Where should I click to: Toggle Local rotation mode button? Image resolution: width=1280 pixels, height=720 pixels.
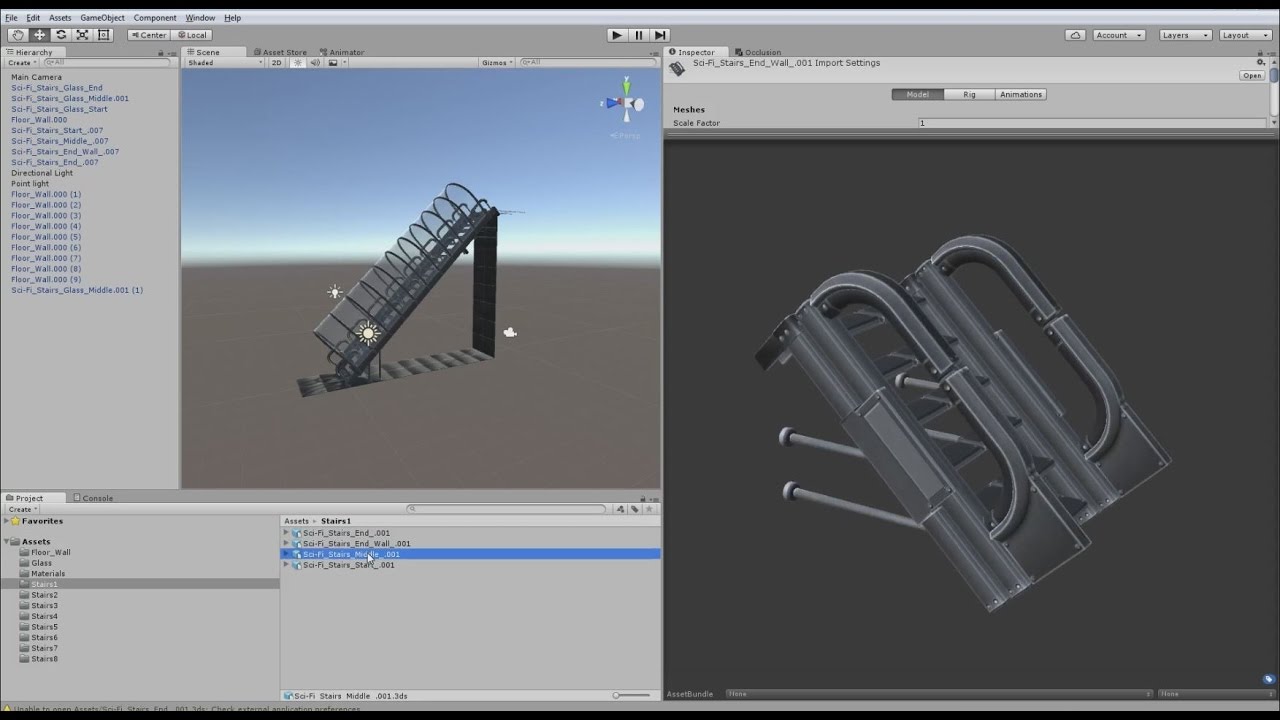(x=191, y=35)
